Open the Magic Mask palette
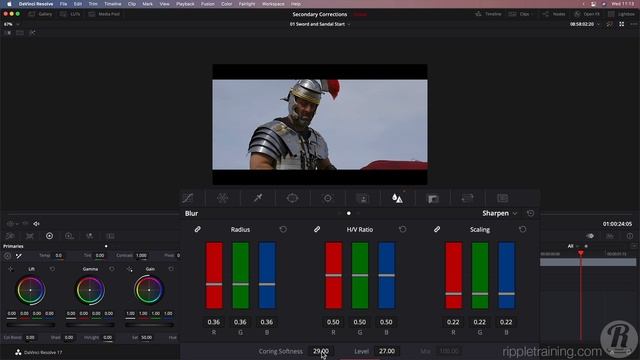 [362, 198]
